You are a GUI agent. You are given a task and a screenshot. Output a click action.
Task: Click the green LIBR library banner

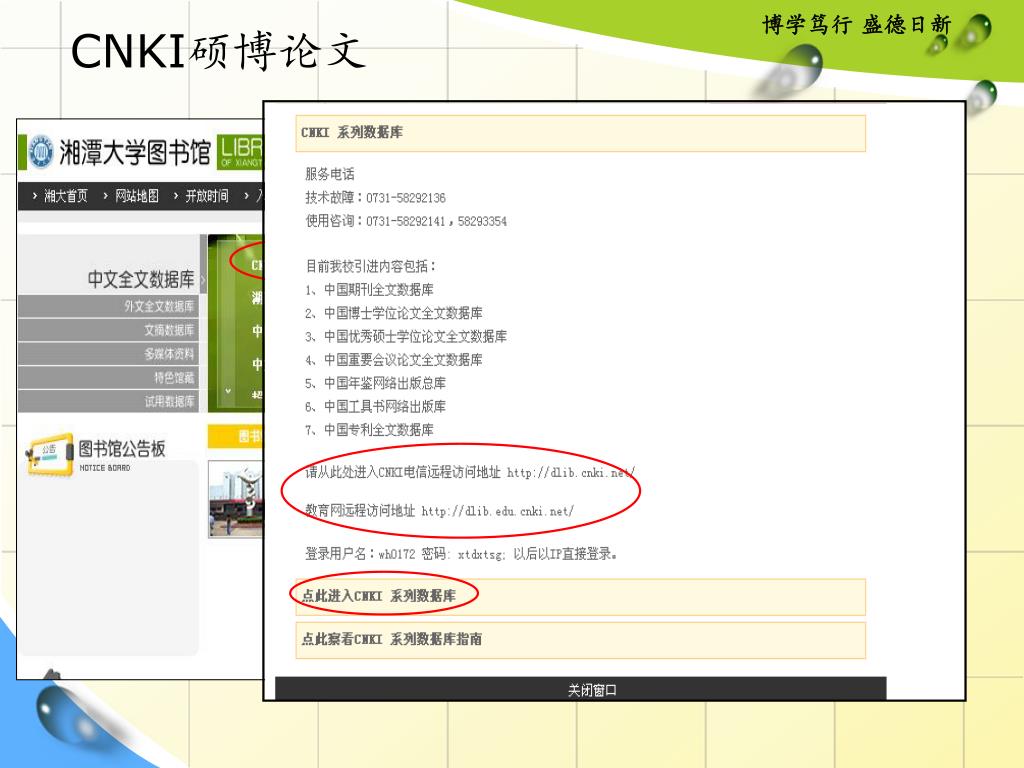coord(240,152)
